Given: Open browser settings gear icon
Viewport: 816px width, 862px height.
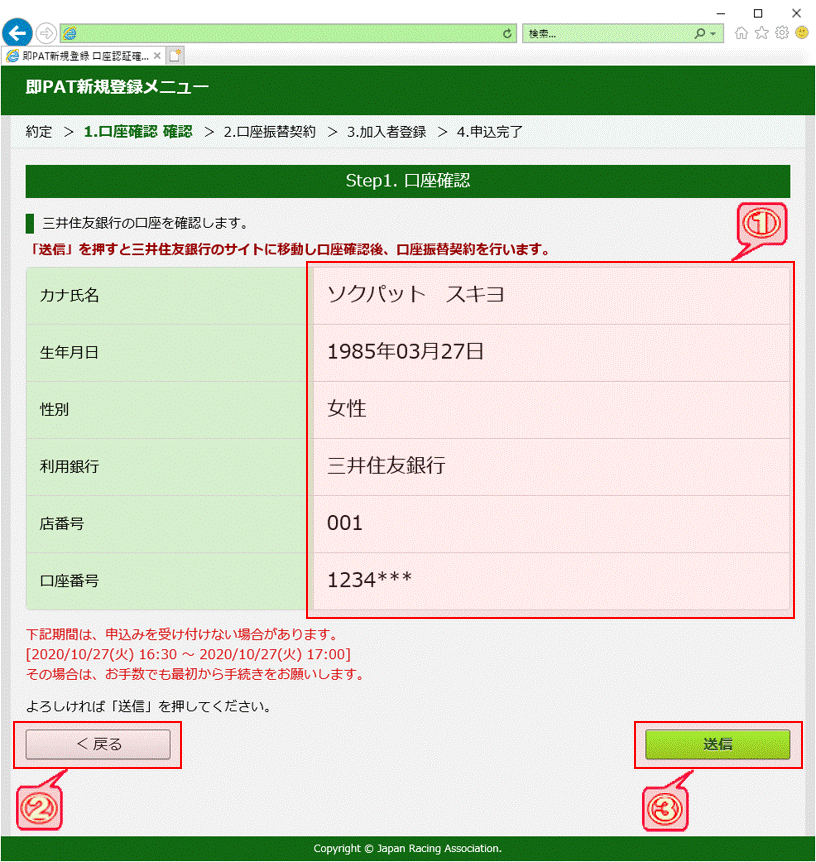Looking at the screenshot, I should pos(781,33).
